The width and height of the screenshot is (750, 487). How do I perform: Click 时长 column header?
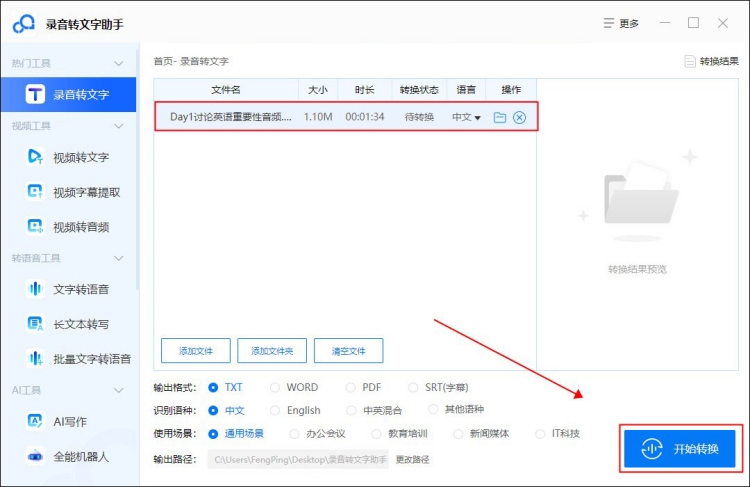click(x=364, y=90)
